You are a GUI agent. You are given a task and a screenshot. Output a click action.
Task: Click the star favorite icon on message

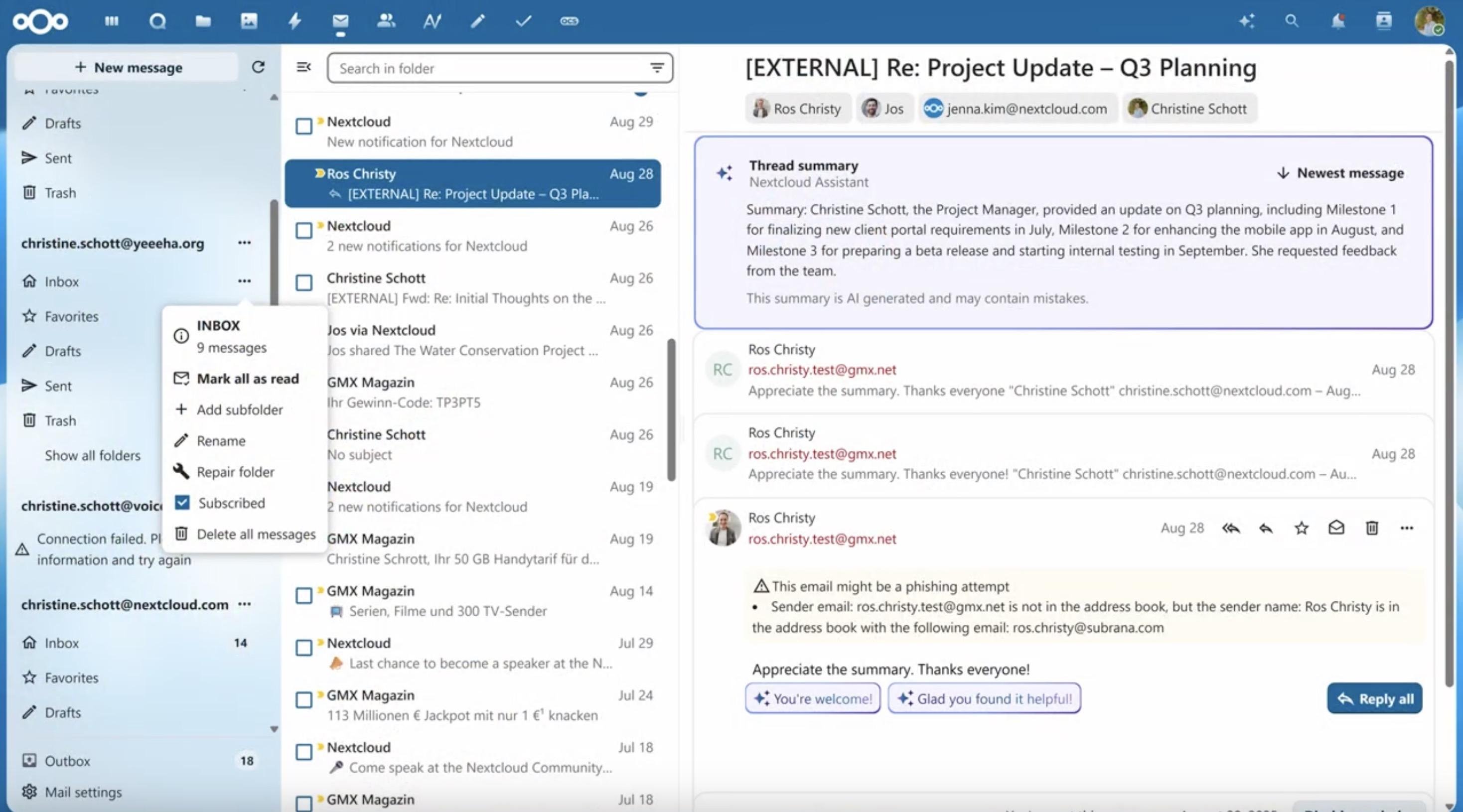[x=1301, y=529]
